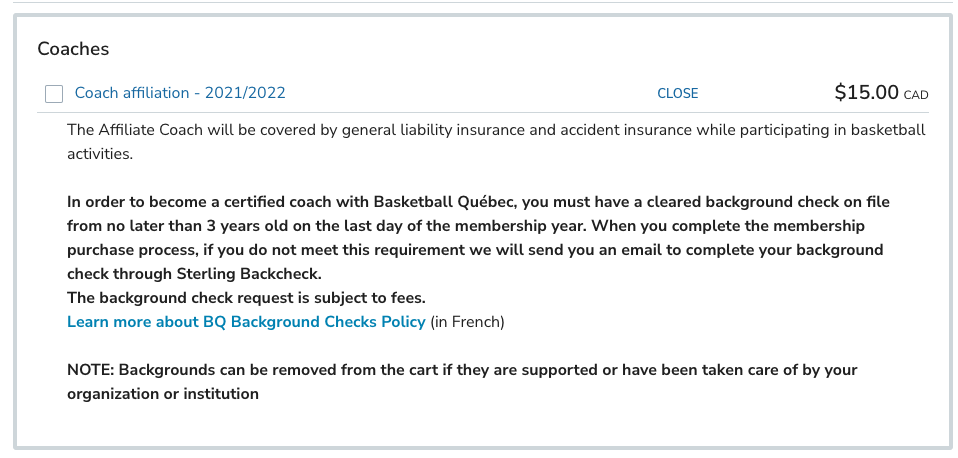Open the Coach affiliation - 2021/2022 link

click(180, 93)
